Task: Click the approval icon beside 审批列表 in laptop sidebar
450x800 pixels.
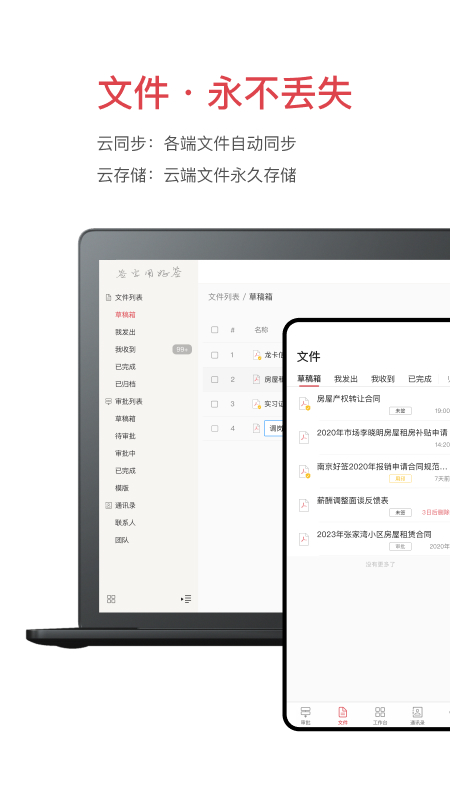Action: tap(108, 402)
